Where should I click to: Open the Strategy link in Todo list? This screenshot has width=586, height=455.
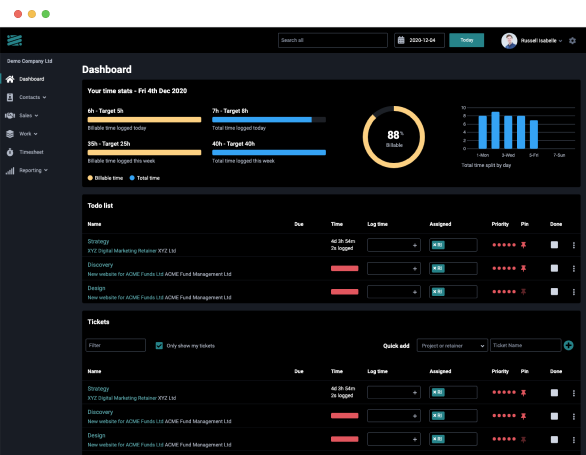(98, 242)
